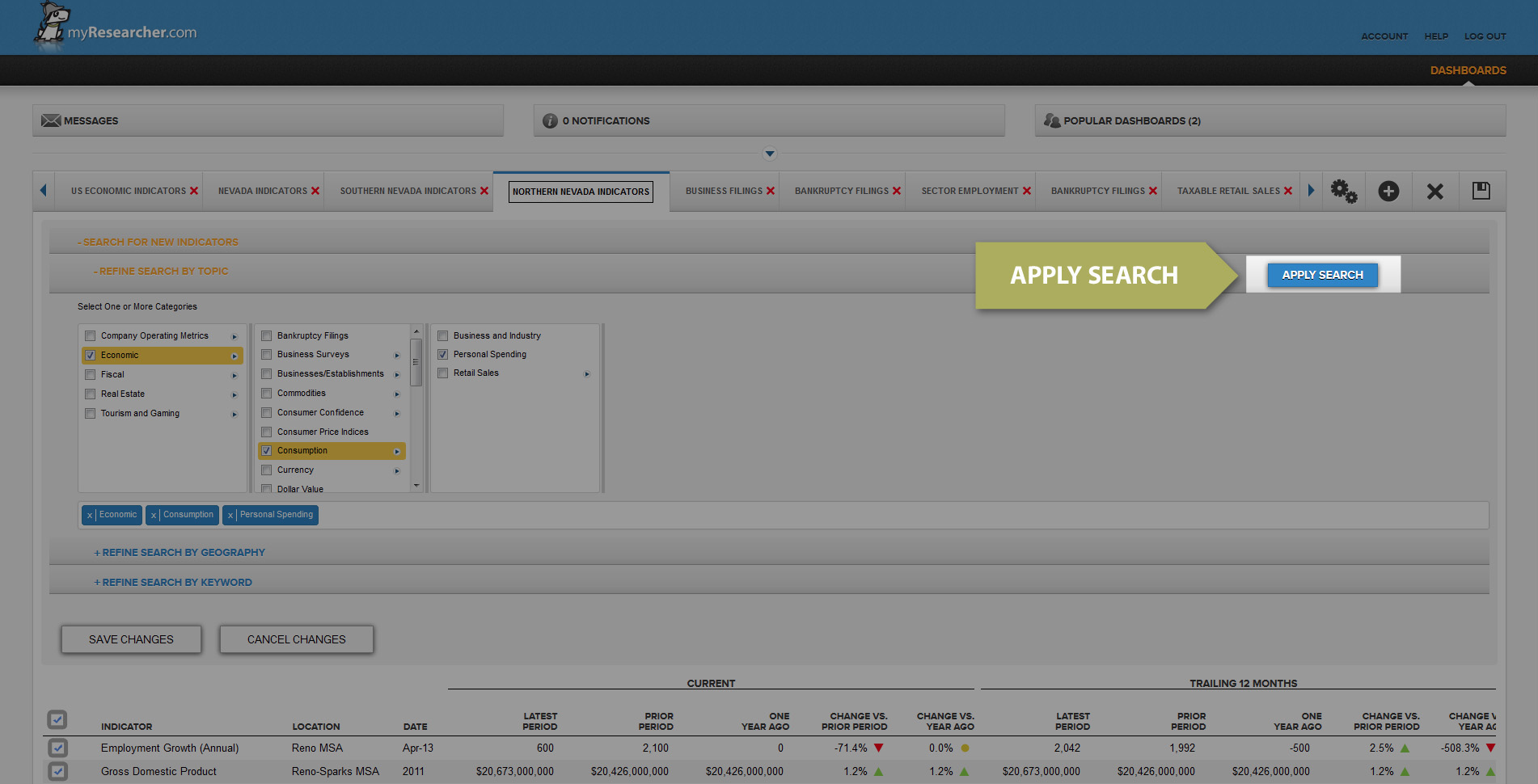Image resolution: width=1538 pixels, height=784 pixels.
Task: Click the myResearcher.com logo
Action: click(x=115, y=27)
